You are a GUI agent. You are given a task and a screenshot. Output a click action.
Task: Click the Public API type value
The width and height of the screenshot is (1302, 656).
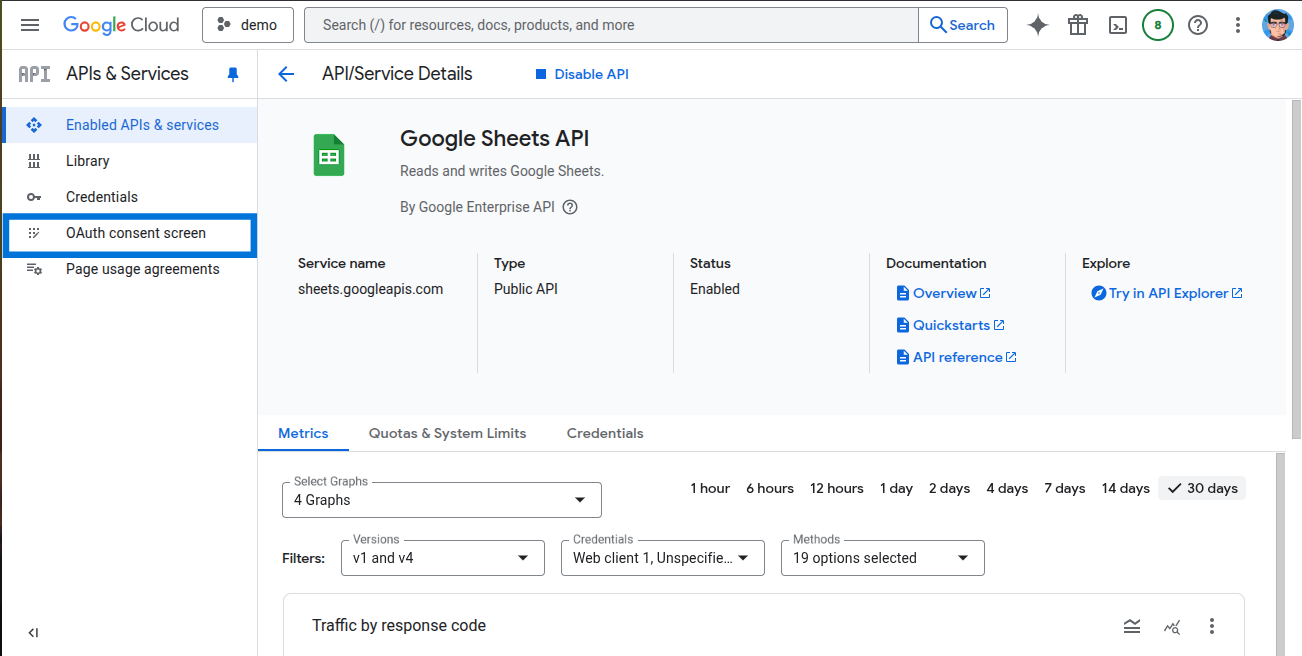(526, 289)
